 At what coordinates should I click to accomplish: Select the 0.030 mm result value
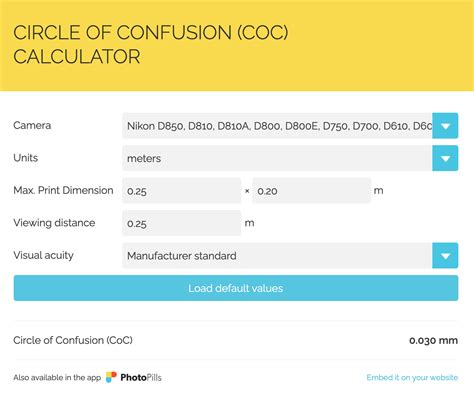click(x=433, y=340)
